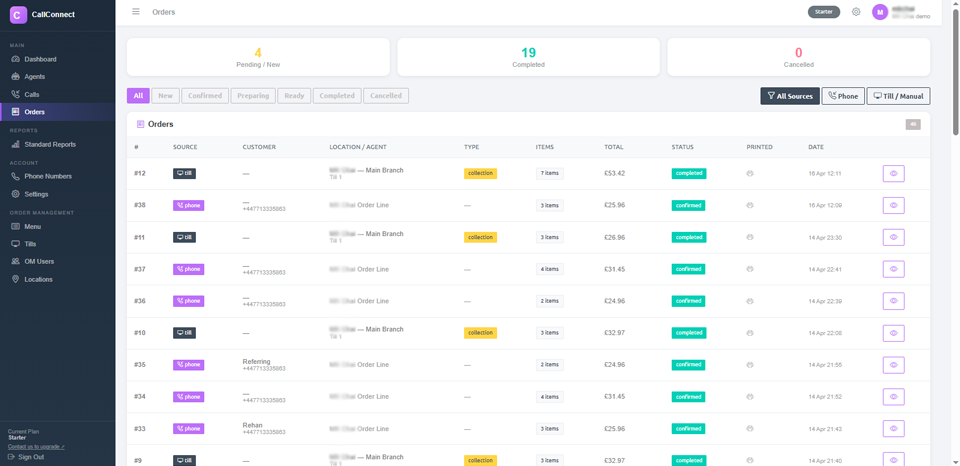Click the confirmed status badge on order #37

688,269
